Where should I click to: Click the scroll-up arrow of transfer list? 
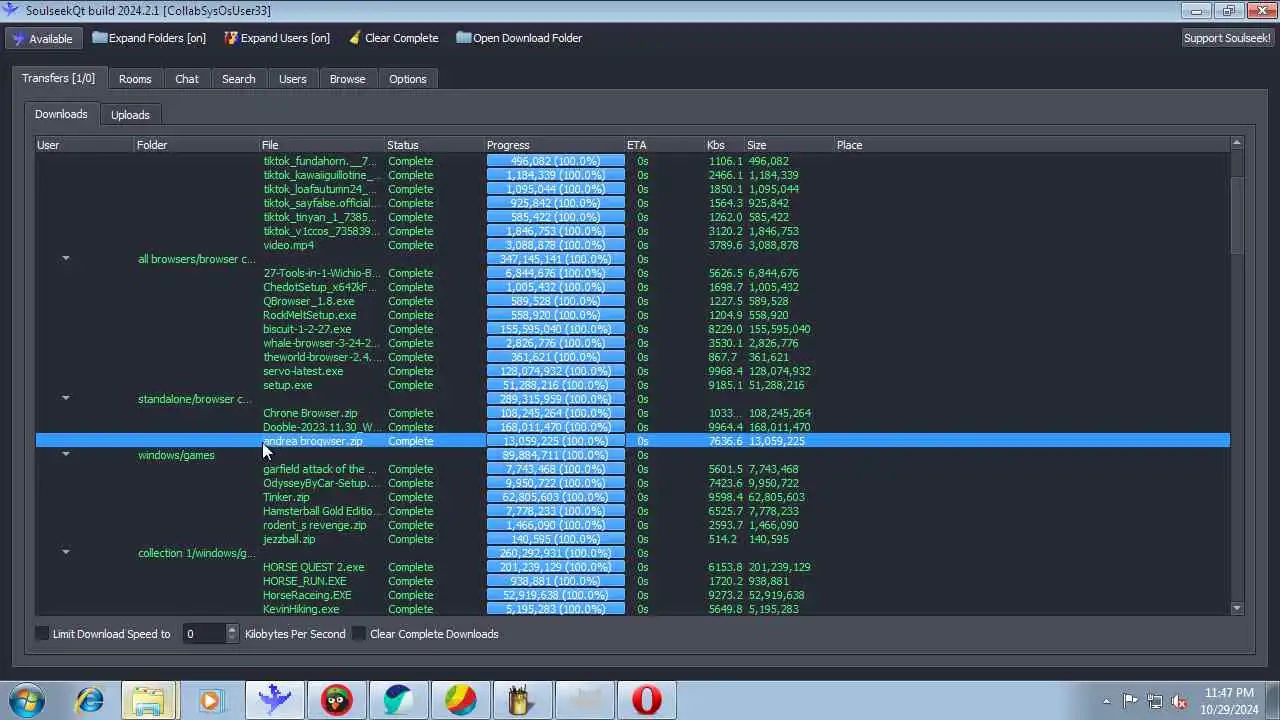click(1237, 144)
